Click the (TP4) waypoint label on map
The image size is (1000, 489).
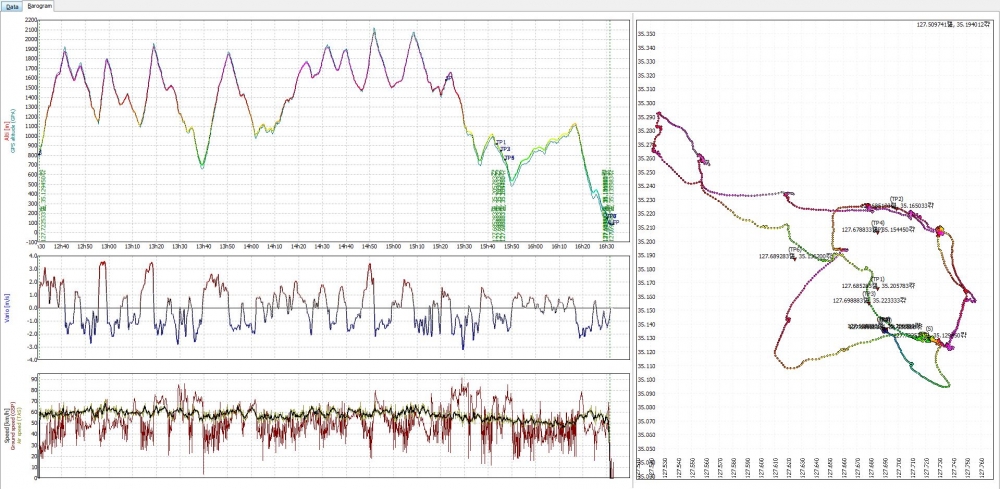878,223
